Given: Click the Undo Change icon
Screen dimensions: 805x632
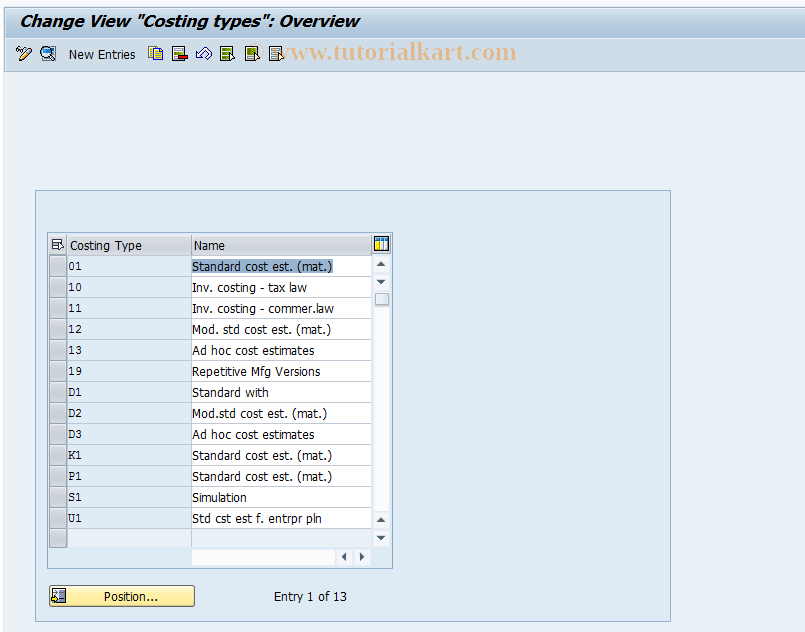Looking at the screenshot, I should [x=203, y=54].
